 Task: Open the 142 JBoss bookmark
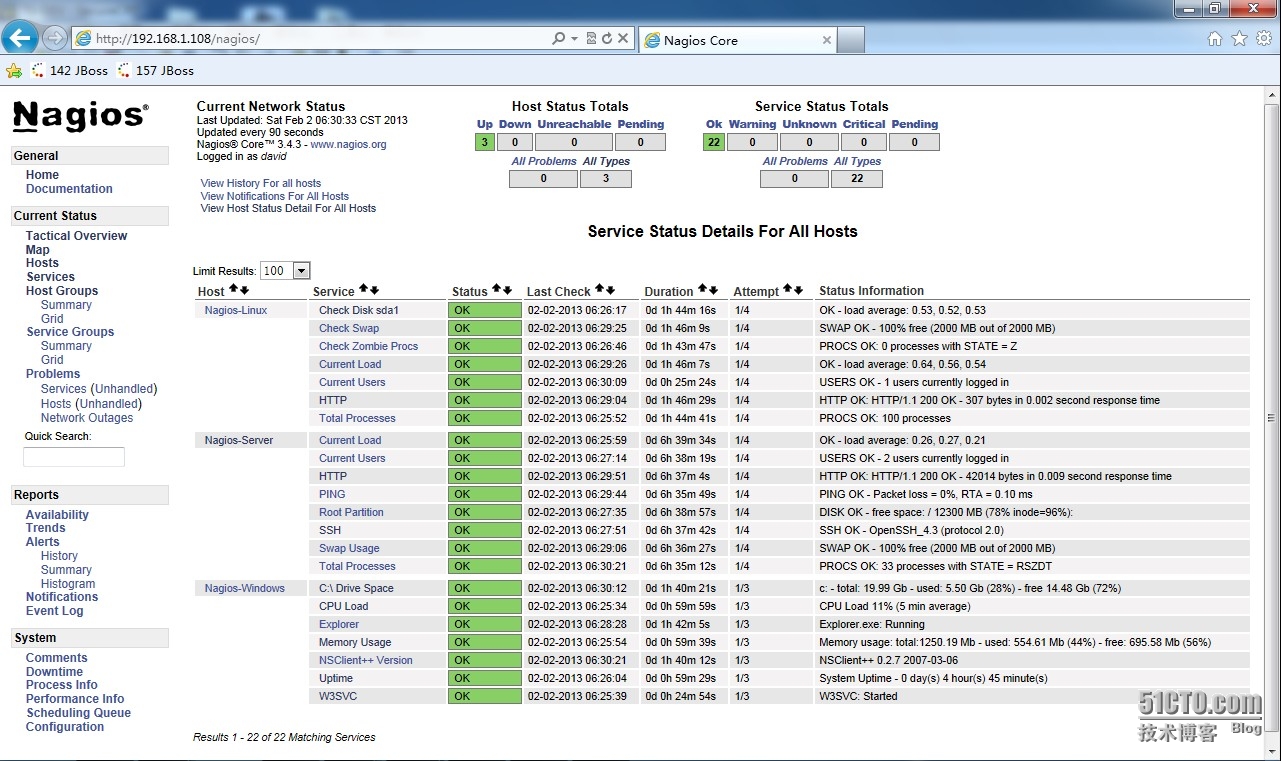coord(70,71)
